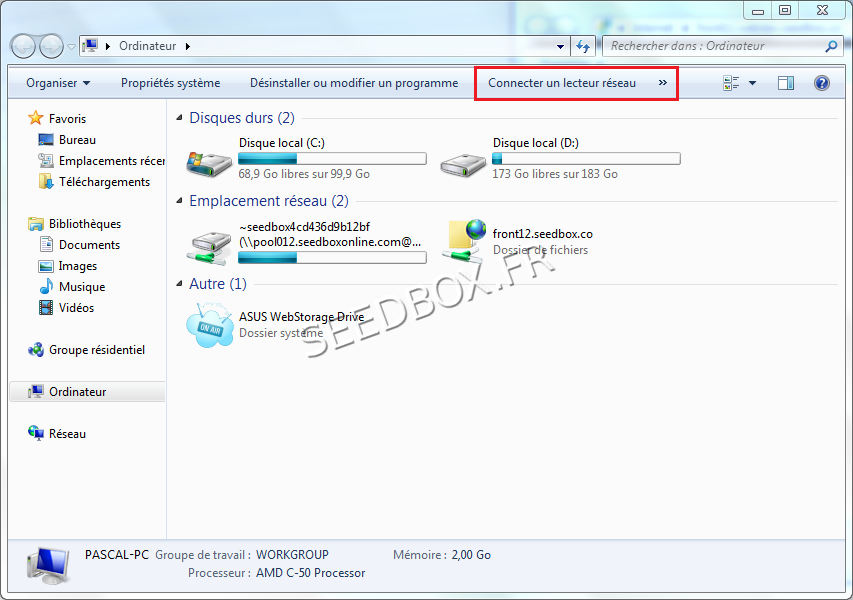Screen dimensions: 853x600
Task: Click Propriétés système in the toolbar
Action: click(x=170, y=83)
